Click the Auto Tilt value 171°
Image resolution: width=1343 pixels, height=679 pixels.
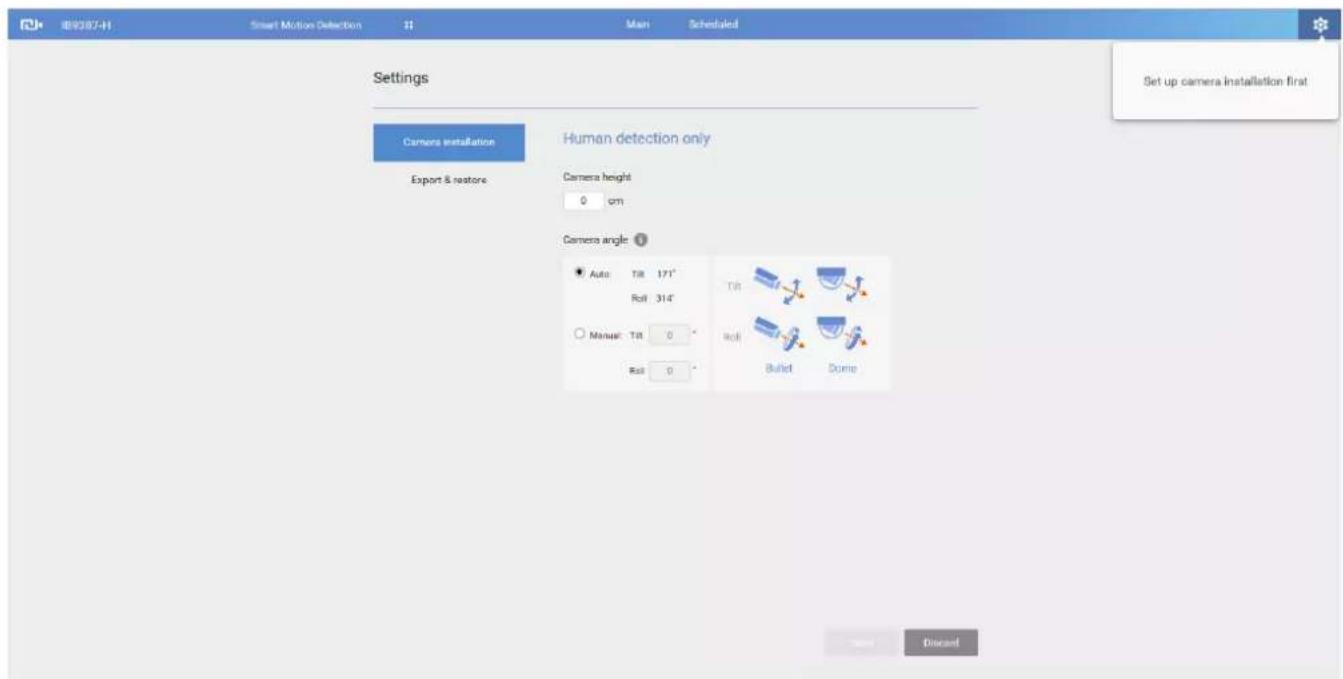668,273
